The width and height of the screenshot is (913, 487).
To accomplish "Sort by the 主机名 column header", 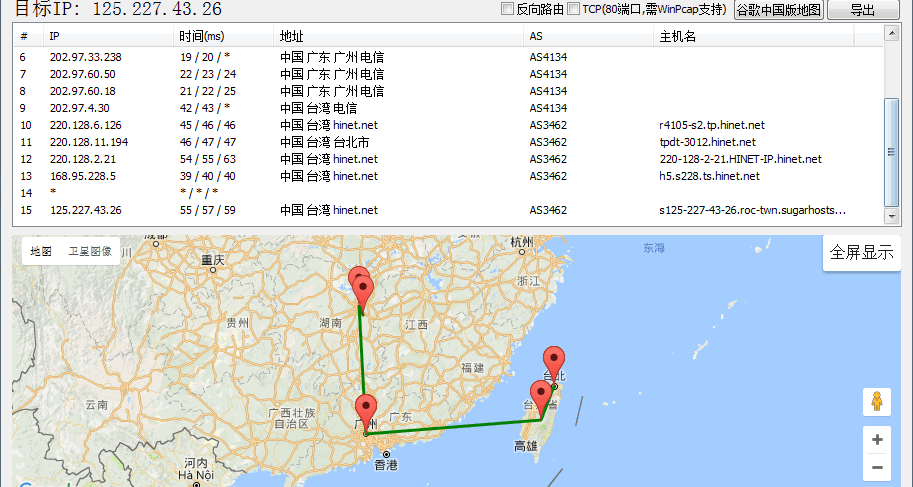I will coord(753,36).
